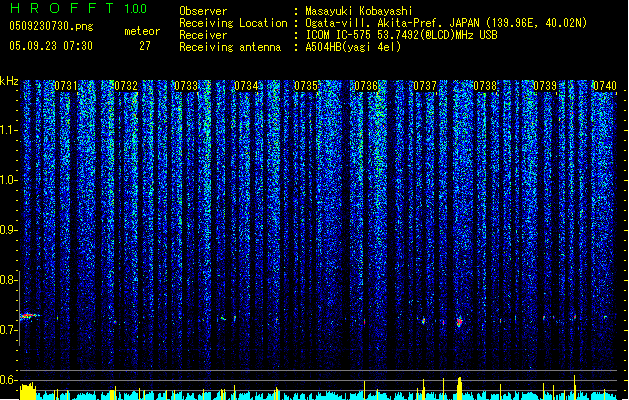629x400 pixels.
Task: Click the 0.7 kHz axis label
Action: [x=8, y=330]
